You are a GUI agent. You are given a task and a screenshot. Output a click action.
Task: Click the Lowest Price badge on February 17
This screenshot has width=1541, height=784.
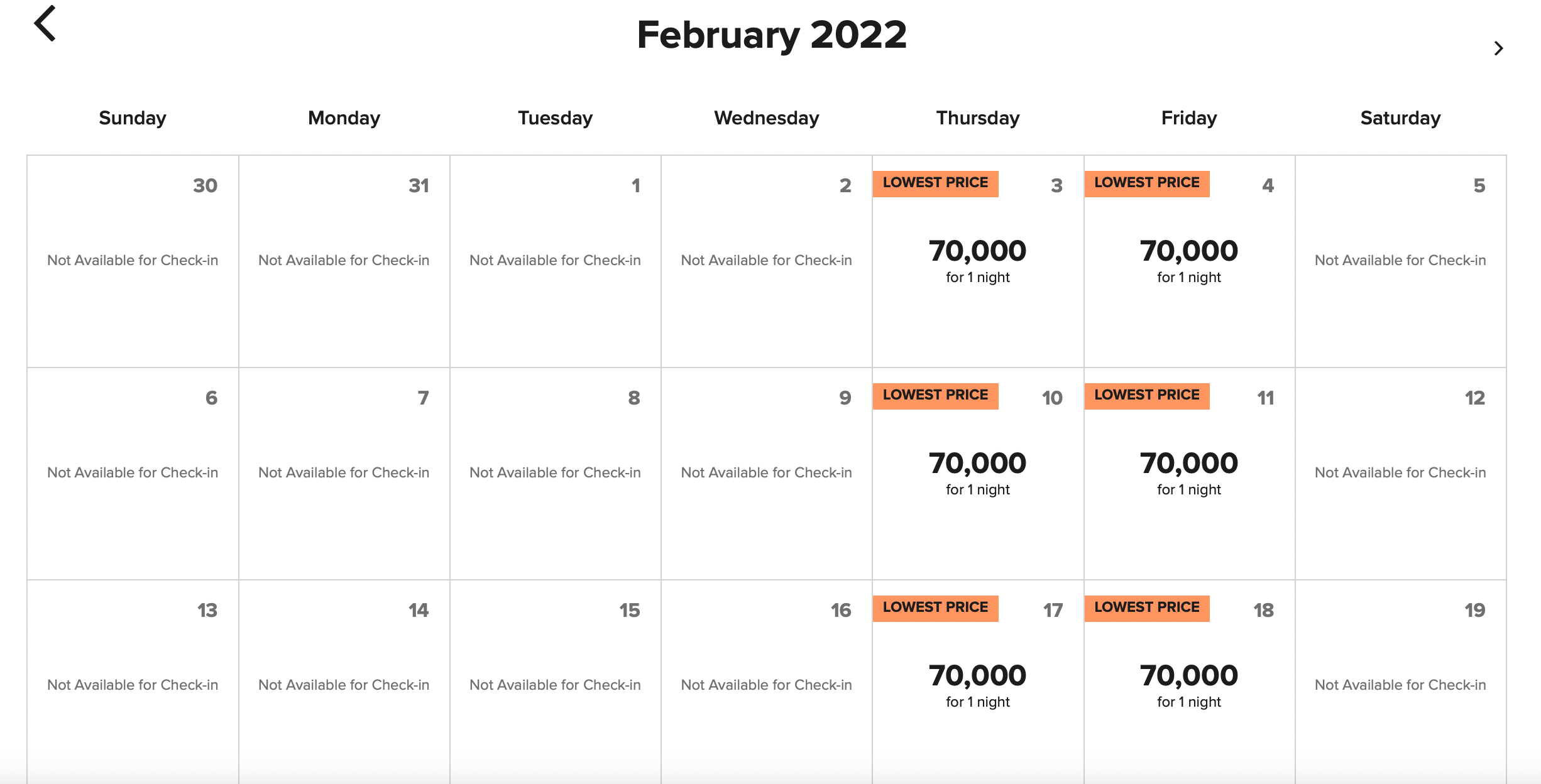[935, 608]
